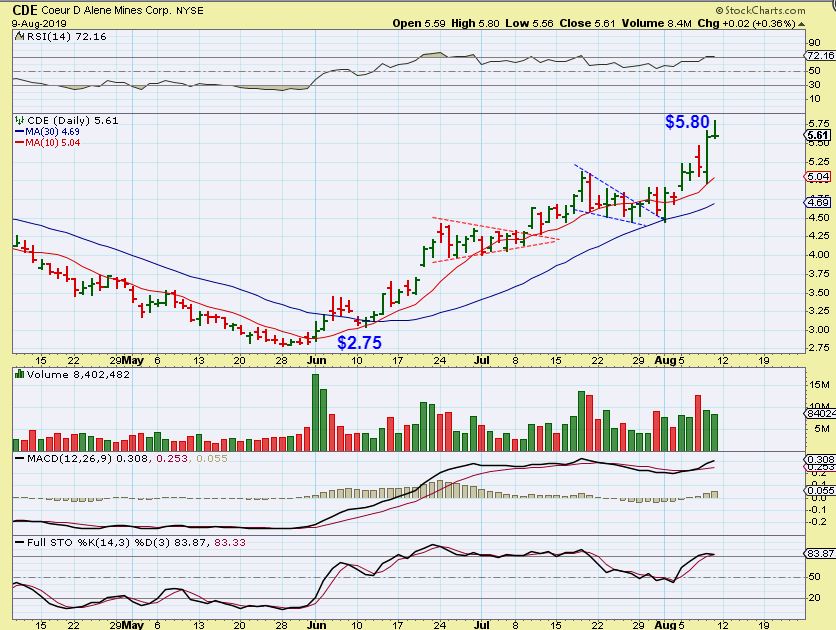Click the CDE Daily price-bars icon
The width and height of the screenshot is (836, 630).
click(x=20, y=120)
